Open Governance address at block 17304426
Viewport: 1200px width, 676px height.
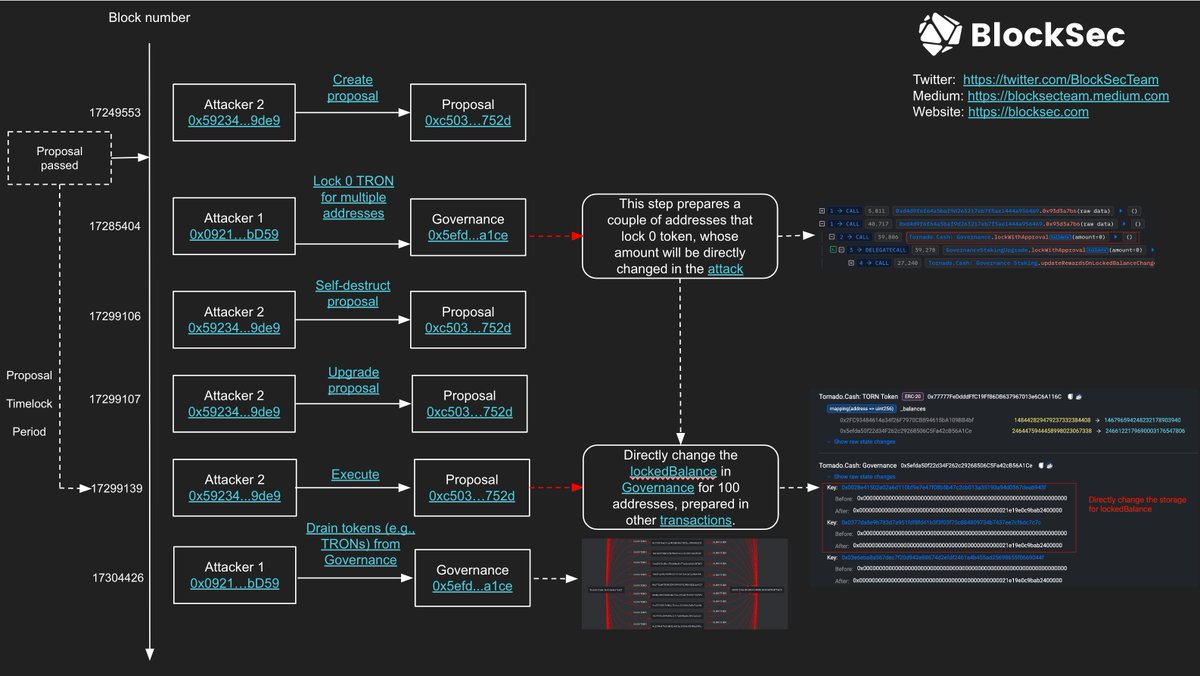click(472, 587)
